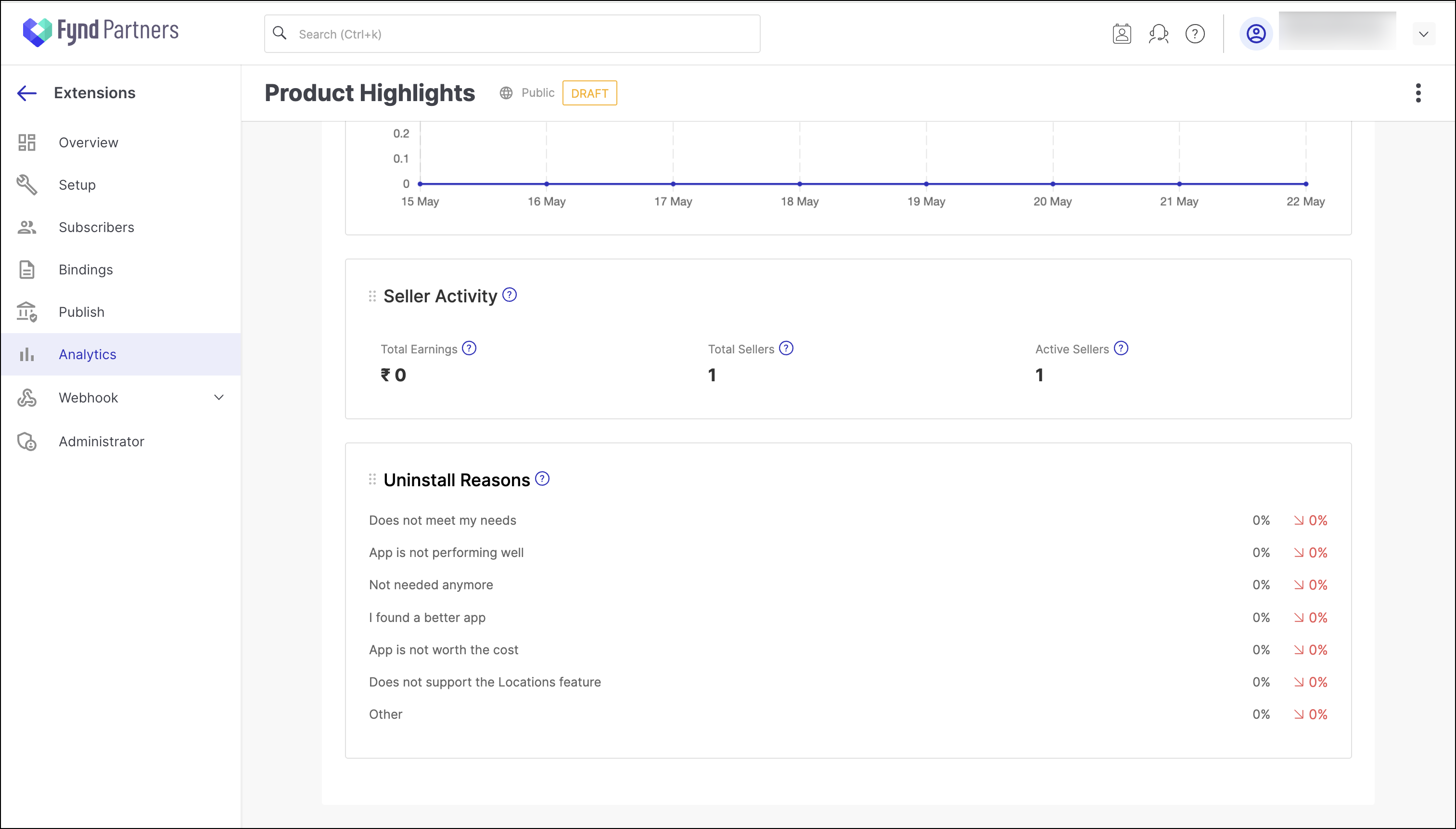Click the user profile avatar
The image size is (1456, 829).
1256,34
